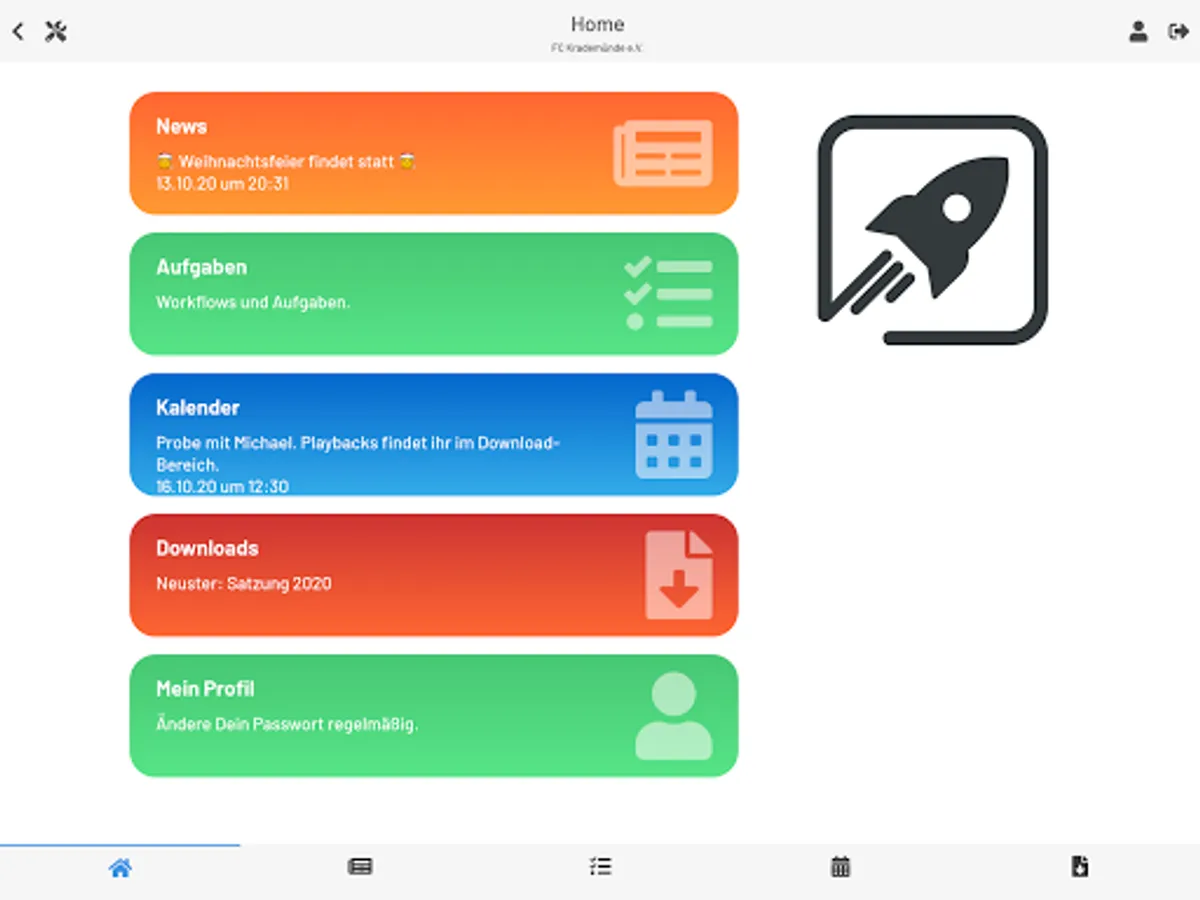Switch to the downloads tab in bottom bar
The width and height of the screenshot is (1200, 900).
tap(1080, 867)
